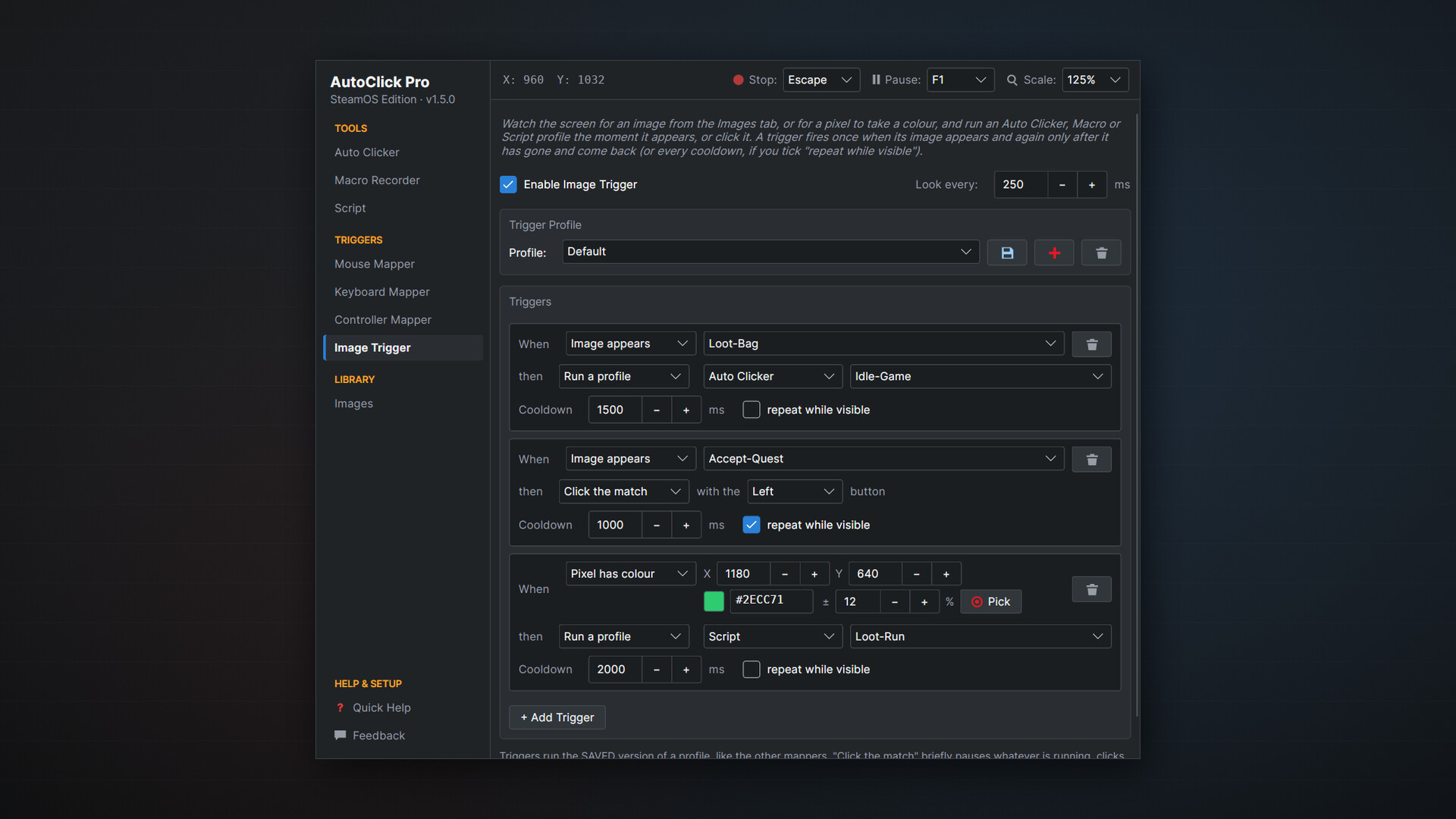Increase the 1500 ms cooldown
Screen dimensions: 1456x819
pyautogui.click(x=686, y=410)
